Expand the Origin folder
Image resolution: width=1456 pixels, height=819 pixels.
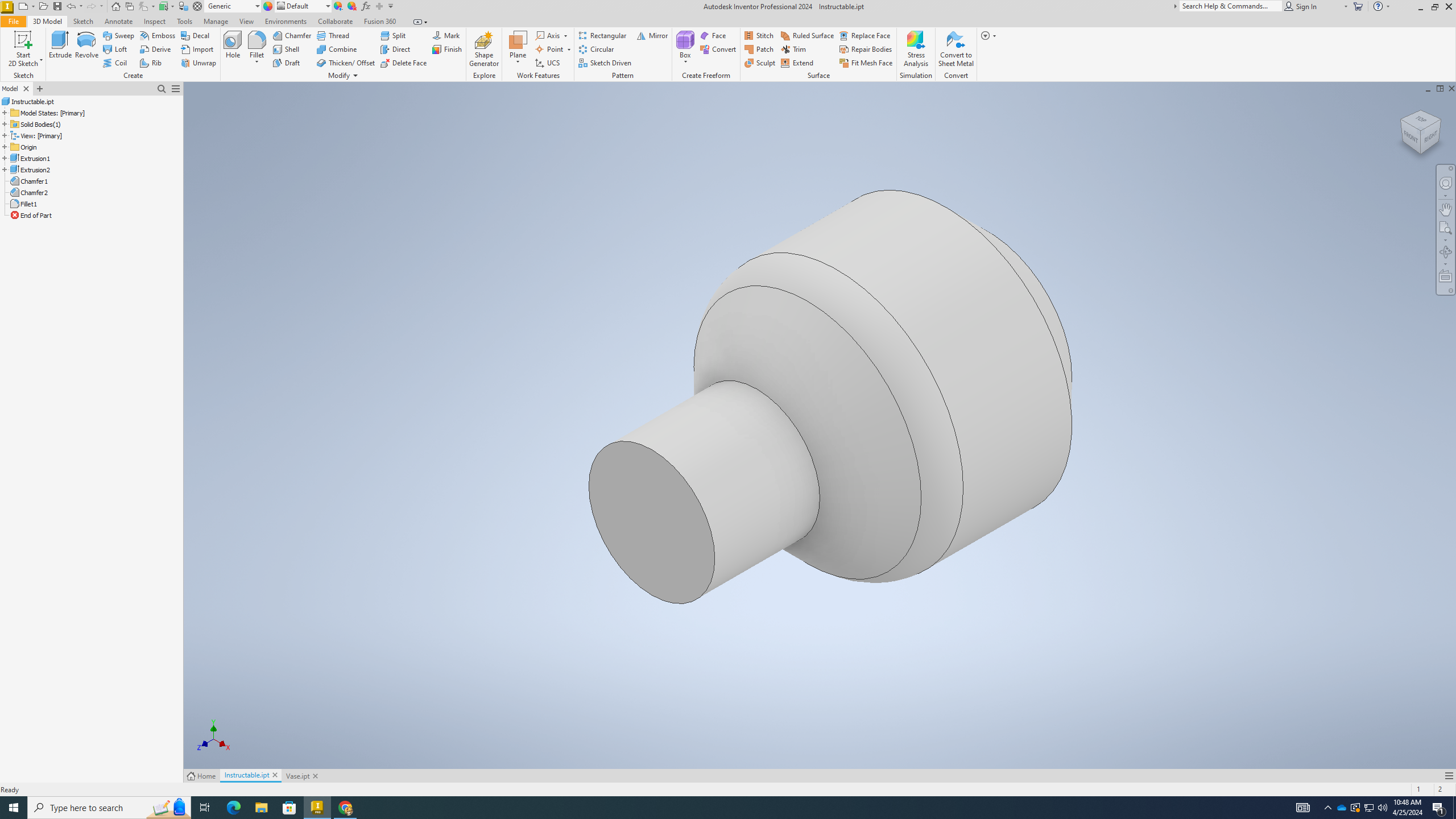pyautogui.click(x=5, y=147)
